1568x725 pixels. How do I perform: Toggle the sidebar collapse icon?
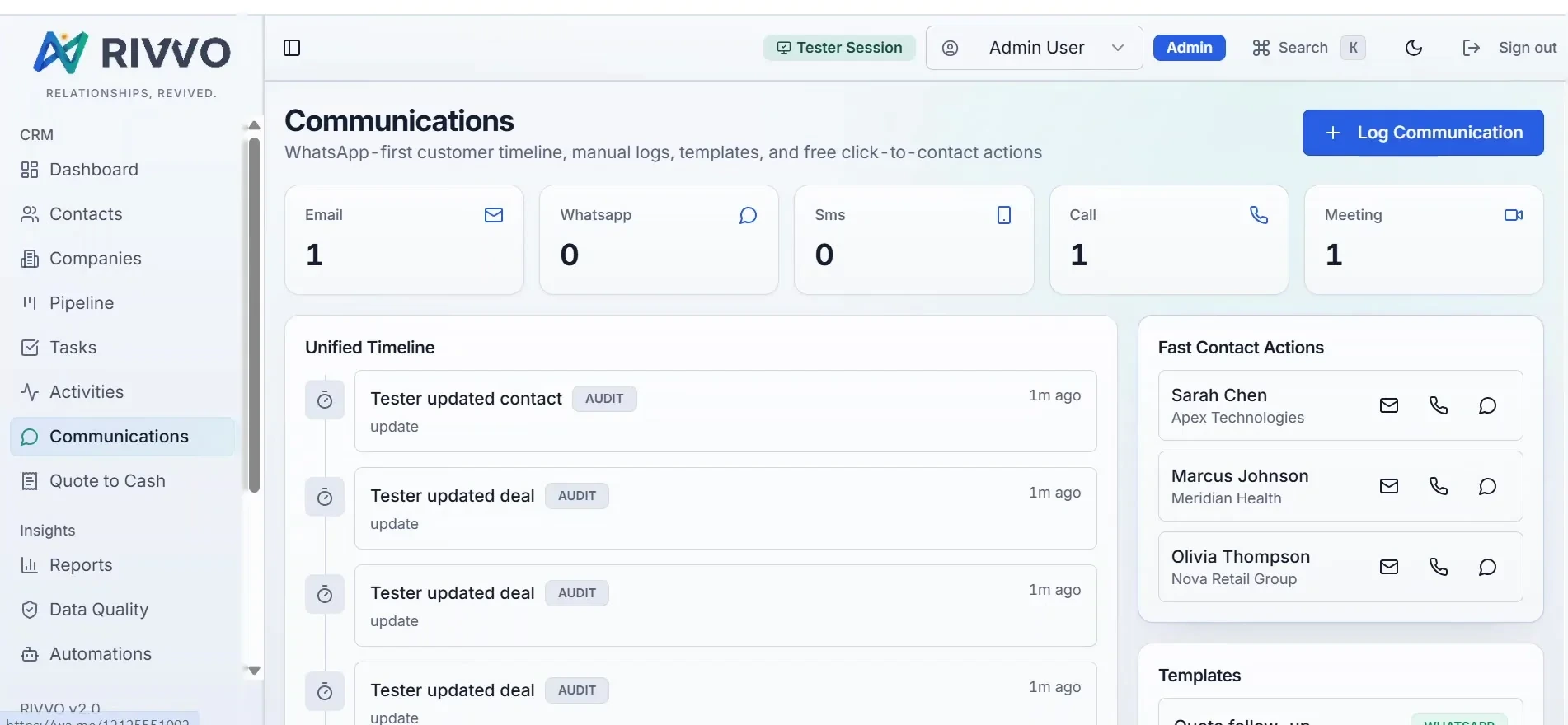click(292, 48)
